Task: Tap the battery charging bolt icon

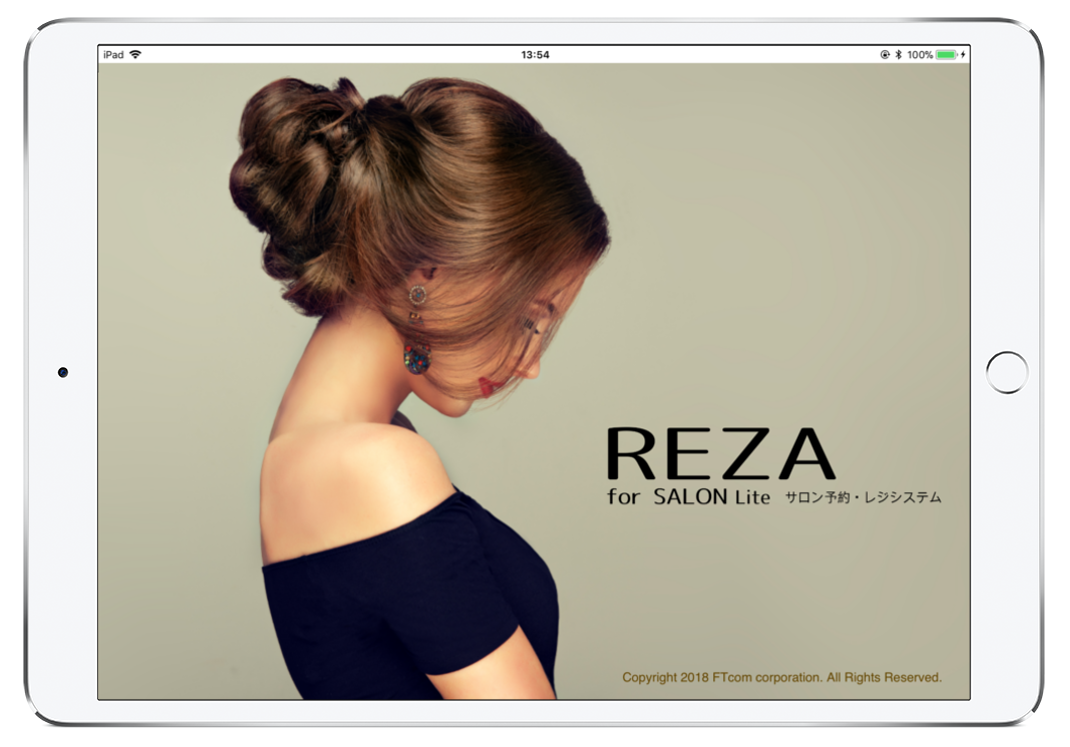Action: (963, 55)
